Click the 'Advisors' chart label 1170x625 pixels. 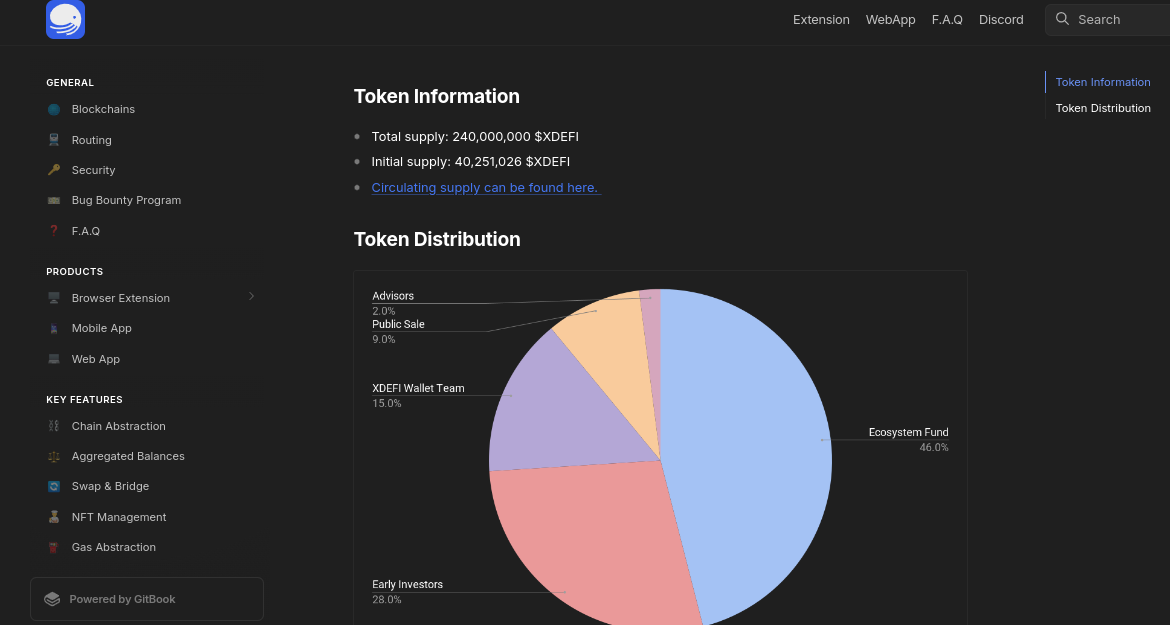[392, 296]
